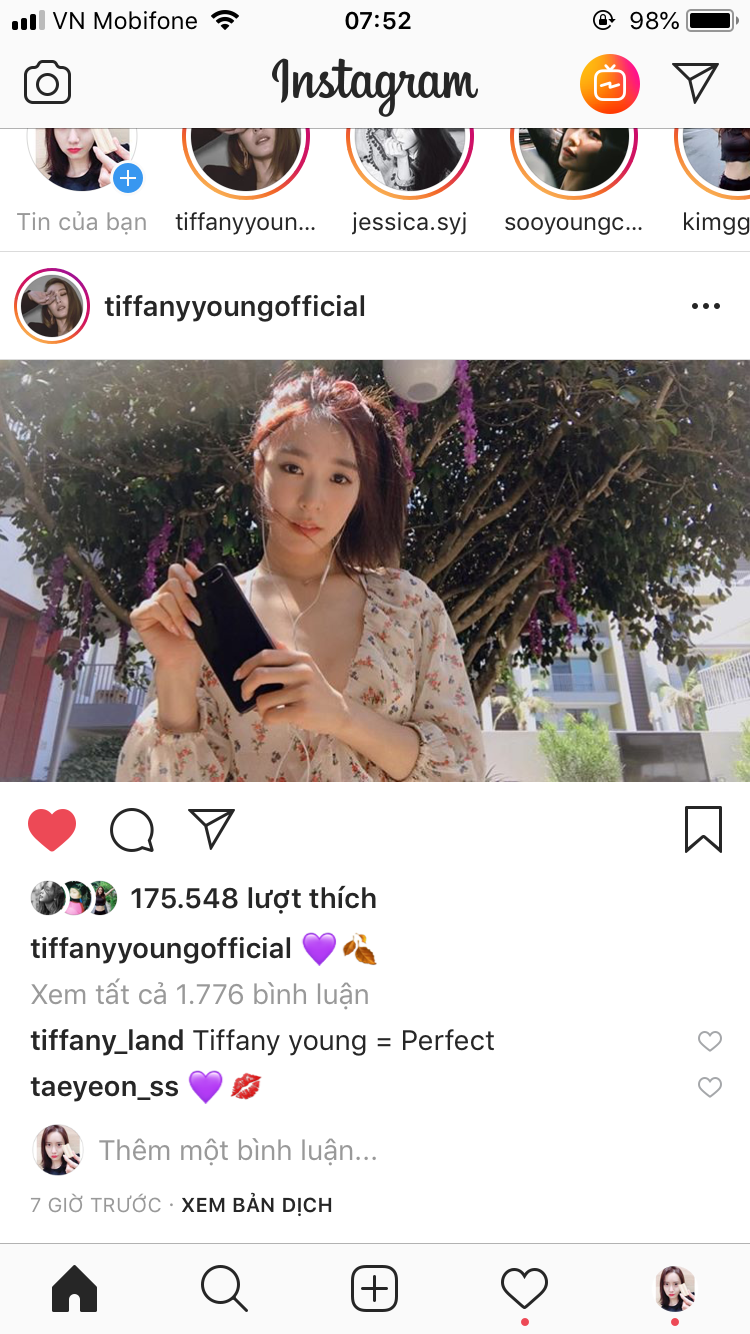The height and width of the screenshot is (1334, 750).
Task: Open the activity heart tab
Action: pos(524,1288)
